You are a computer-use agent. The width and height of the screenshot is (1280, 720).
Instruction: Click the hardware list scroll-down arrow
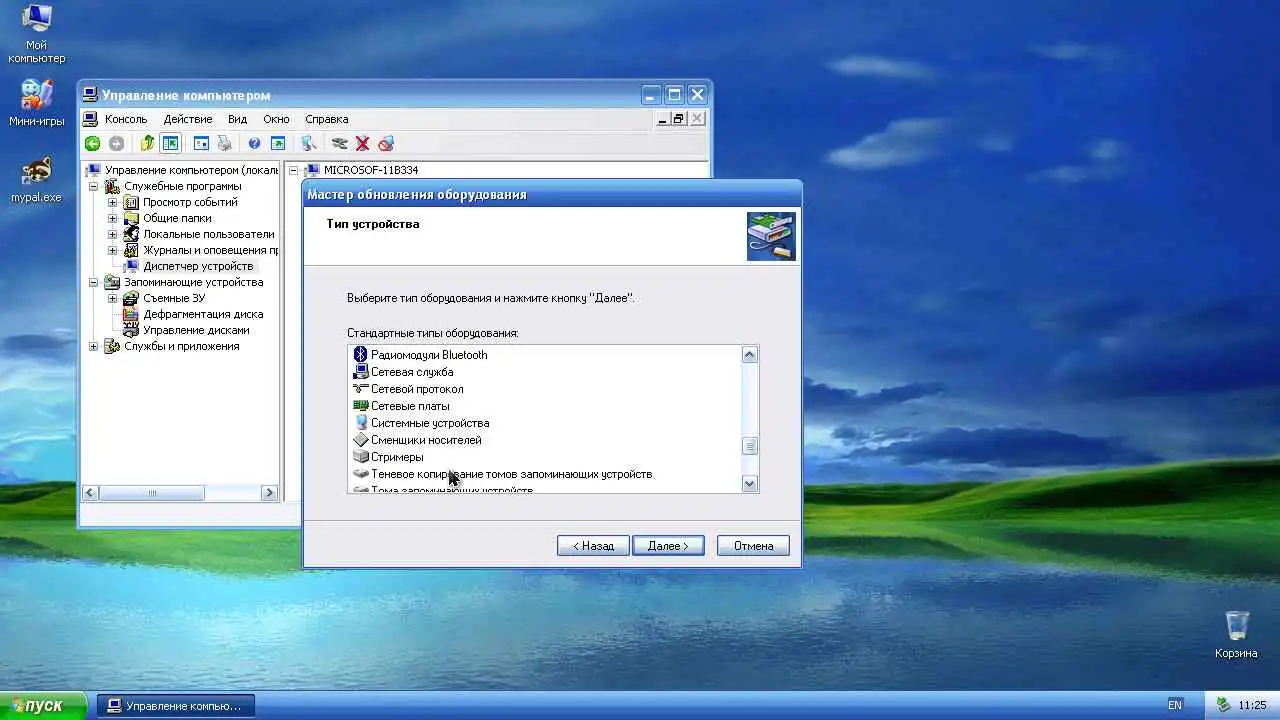pyautogui.click(x=750, y=483)
